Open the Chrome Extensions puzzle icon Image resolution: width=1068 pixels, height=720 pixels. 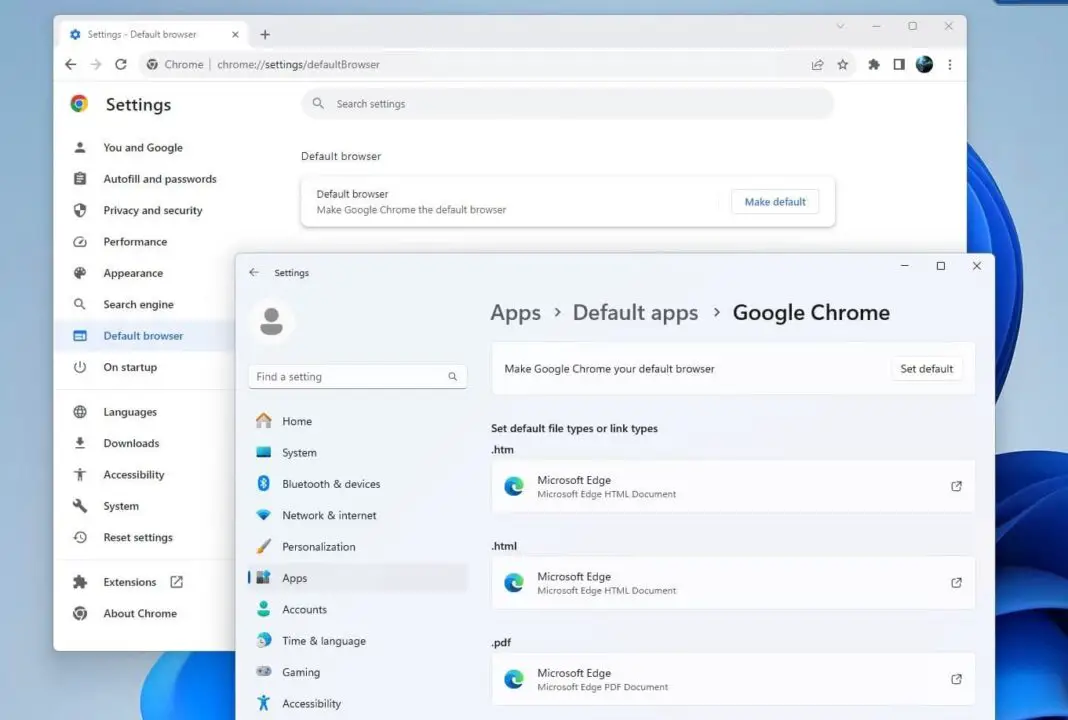[873, 64]
